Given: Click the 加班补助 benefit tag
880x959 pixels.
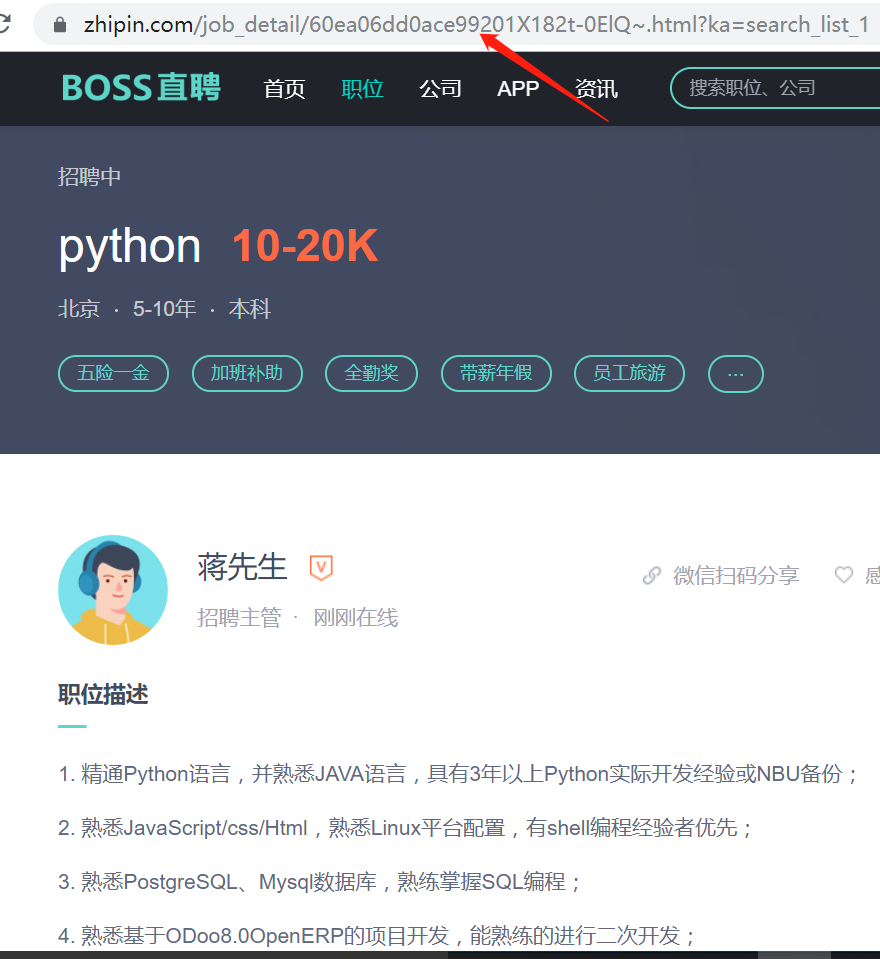Looking at the screenshot, I should (247, 373).
